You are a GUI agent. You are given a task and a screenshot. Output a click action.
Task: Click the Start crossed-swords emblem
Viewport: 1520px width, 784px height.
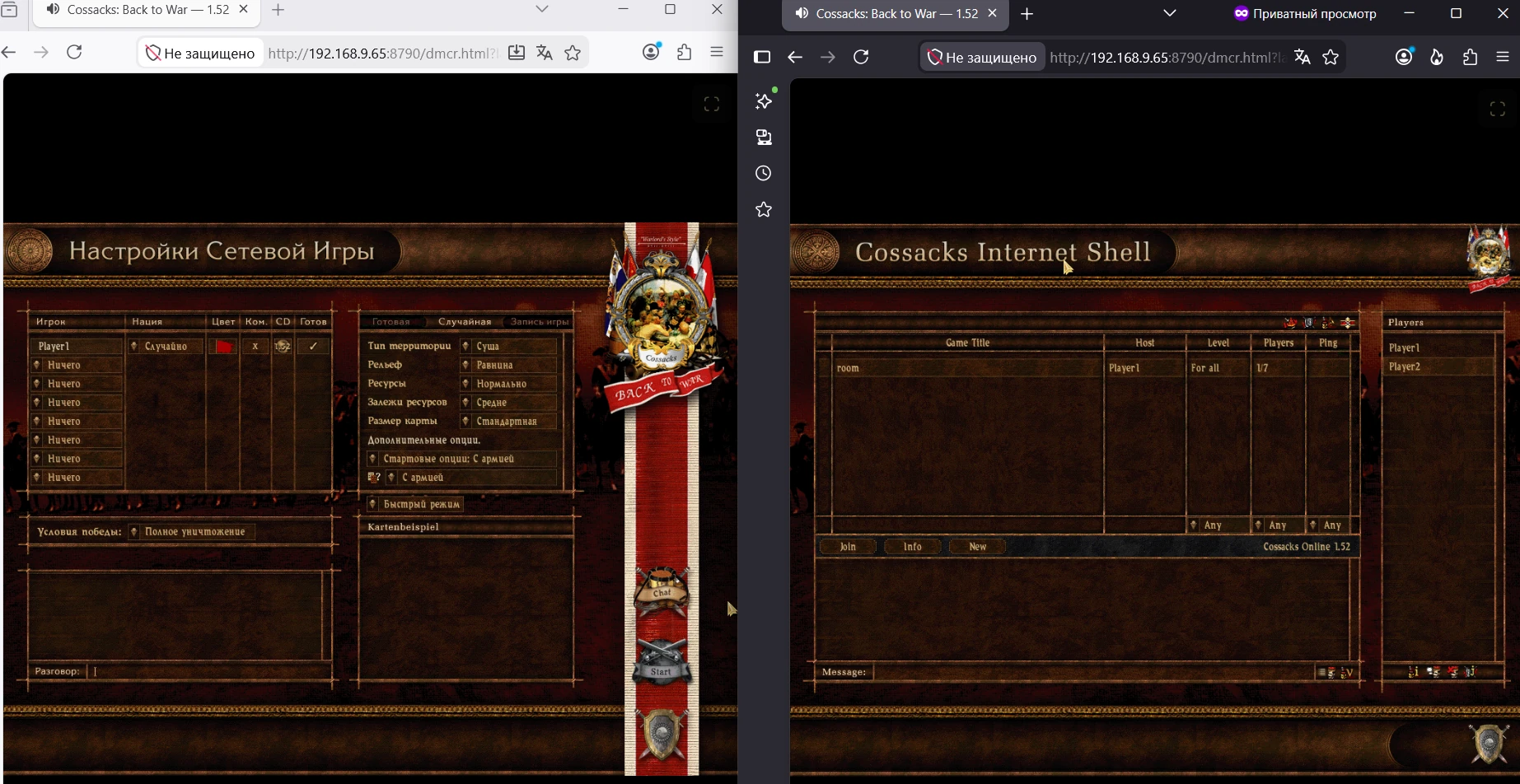662,663
